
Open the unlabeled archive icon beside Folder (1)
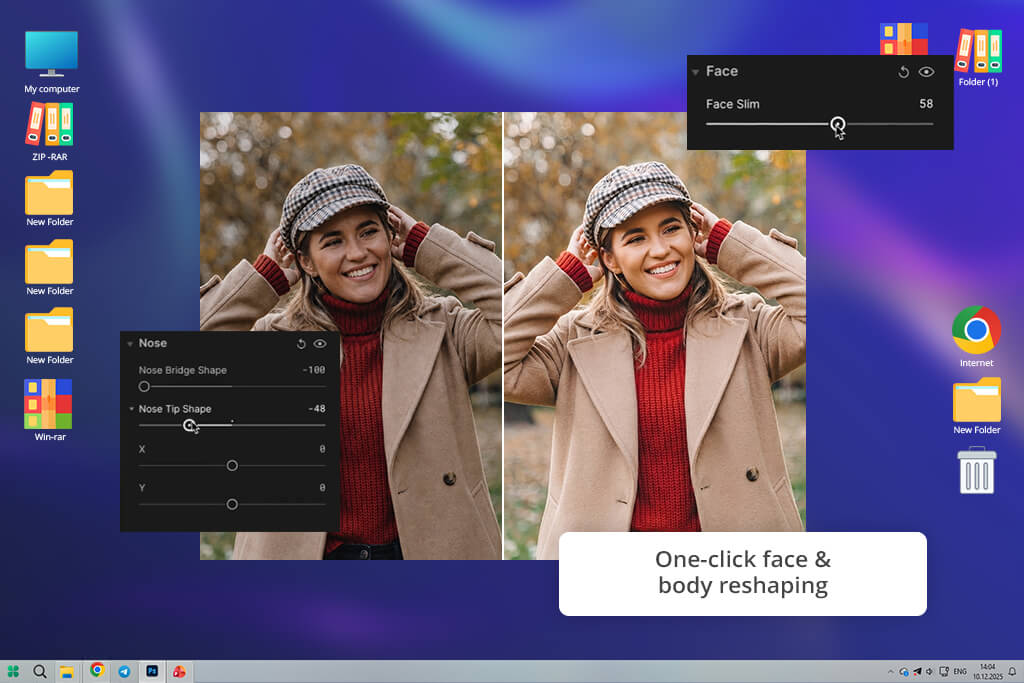[903, 39]
